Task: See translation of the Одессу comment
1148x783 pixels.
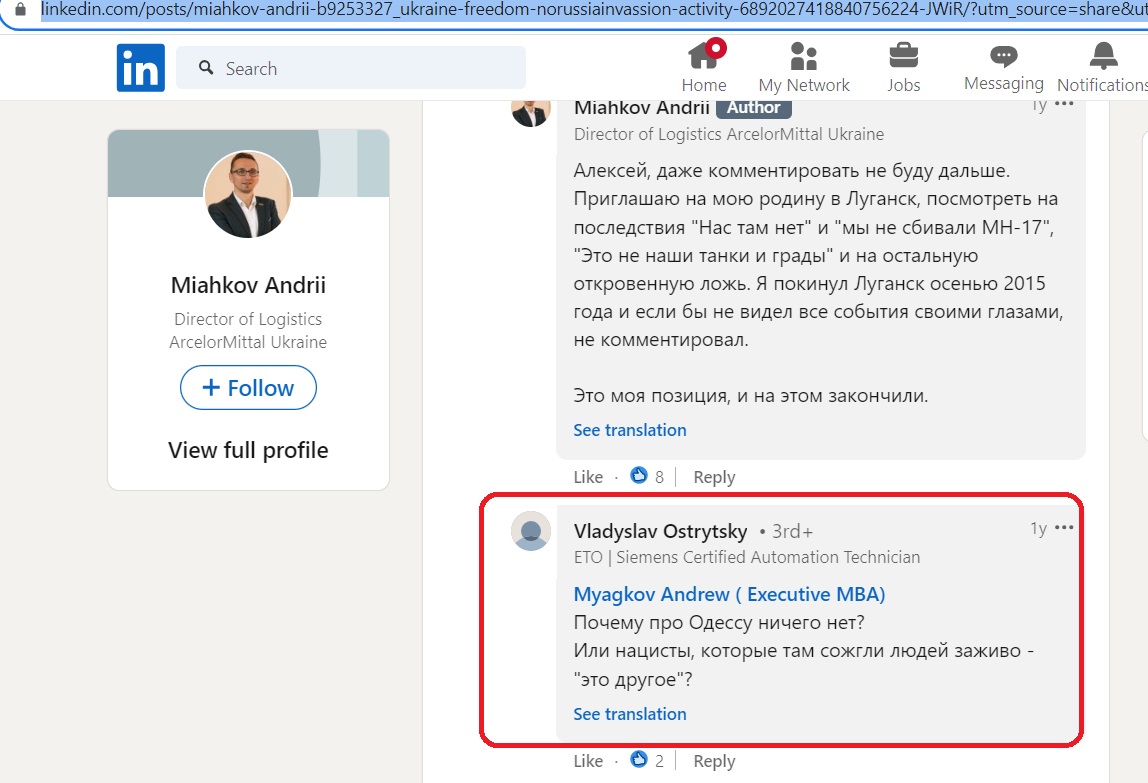Action: coord(630,714)
